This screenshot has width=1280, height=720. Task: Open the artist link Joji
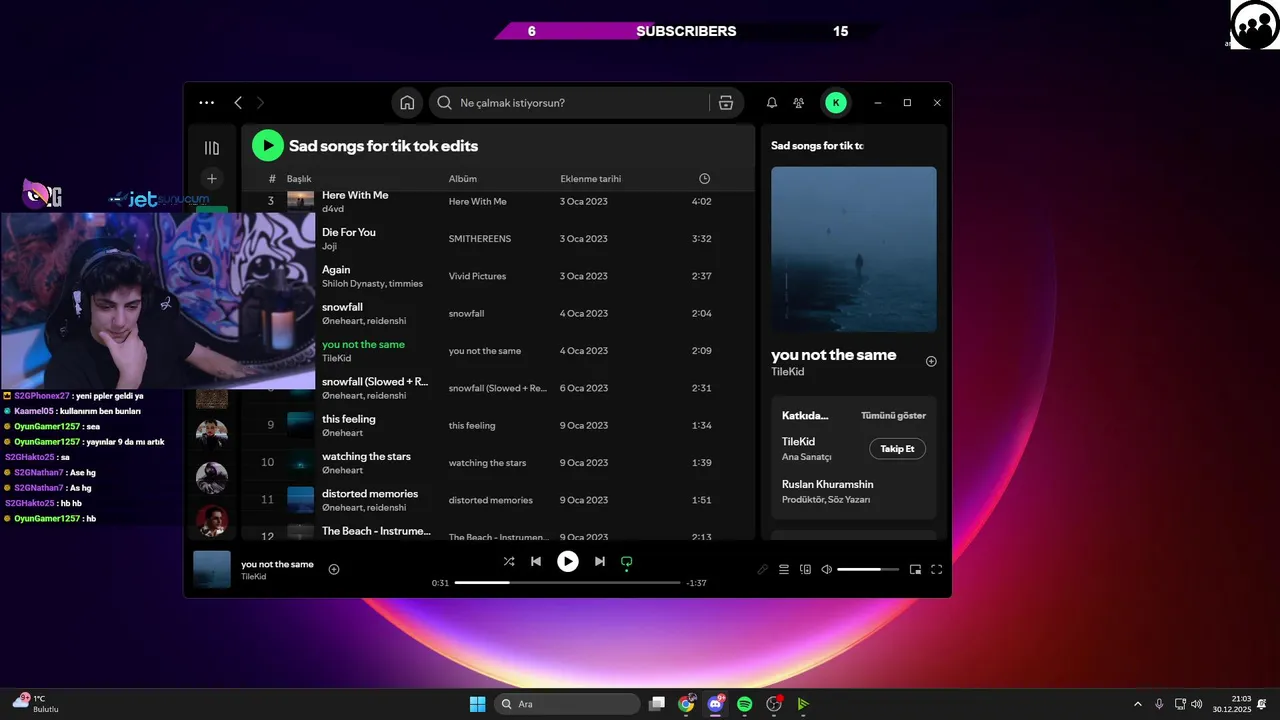point(329,246)
